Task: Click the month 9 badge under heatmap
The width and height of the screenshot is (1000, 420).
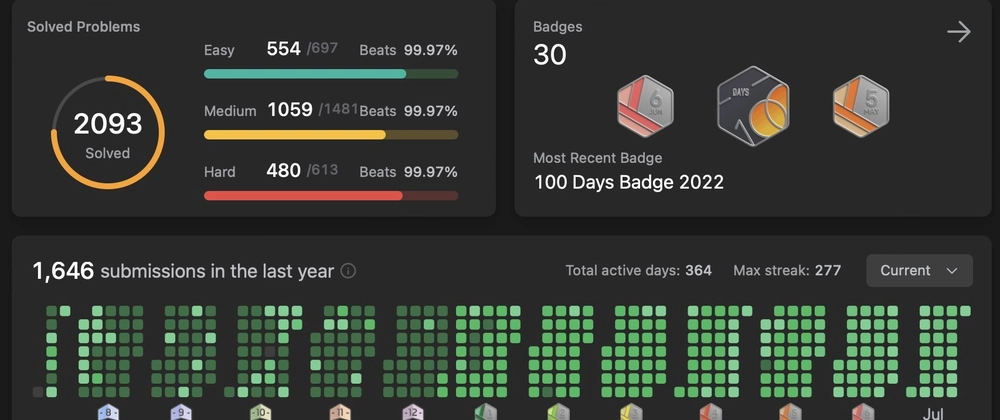Action: tap(181, 412)
